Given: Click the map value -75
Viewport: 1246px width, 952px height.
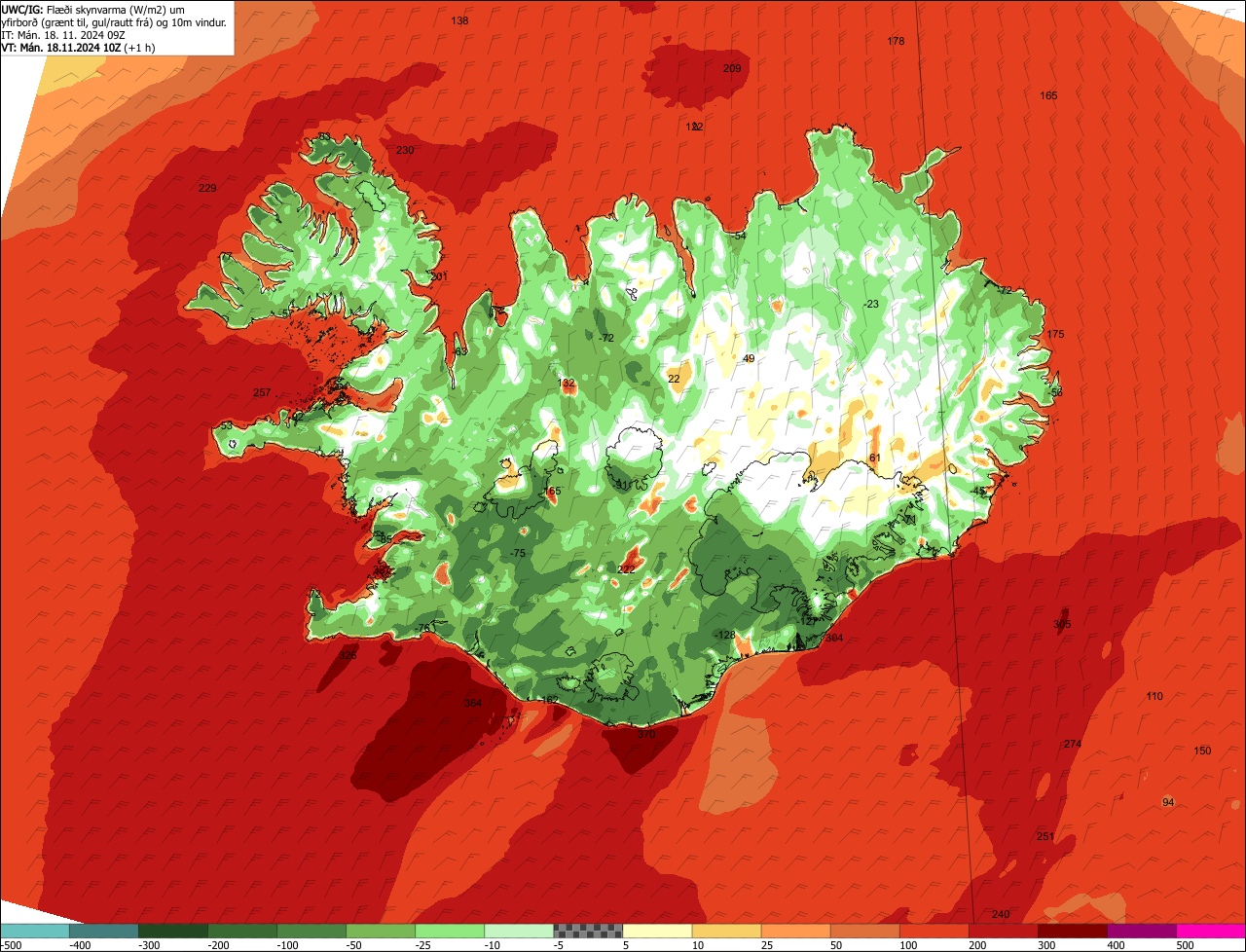Looking at the screenshot, I should click(518, 553).
